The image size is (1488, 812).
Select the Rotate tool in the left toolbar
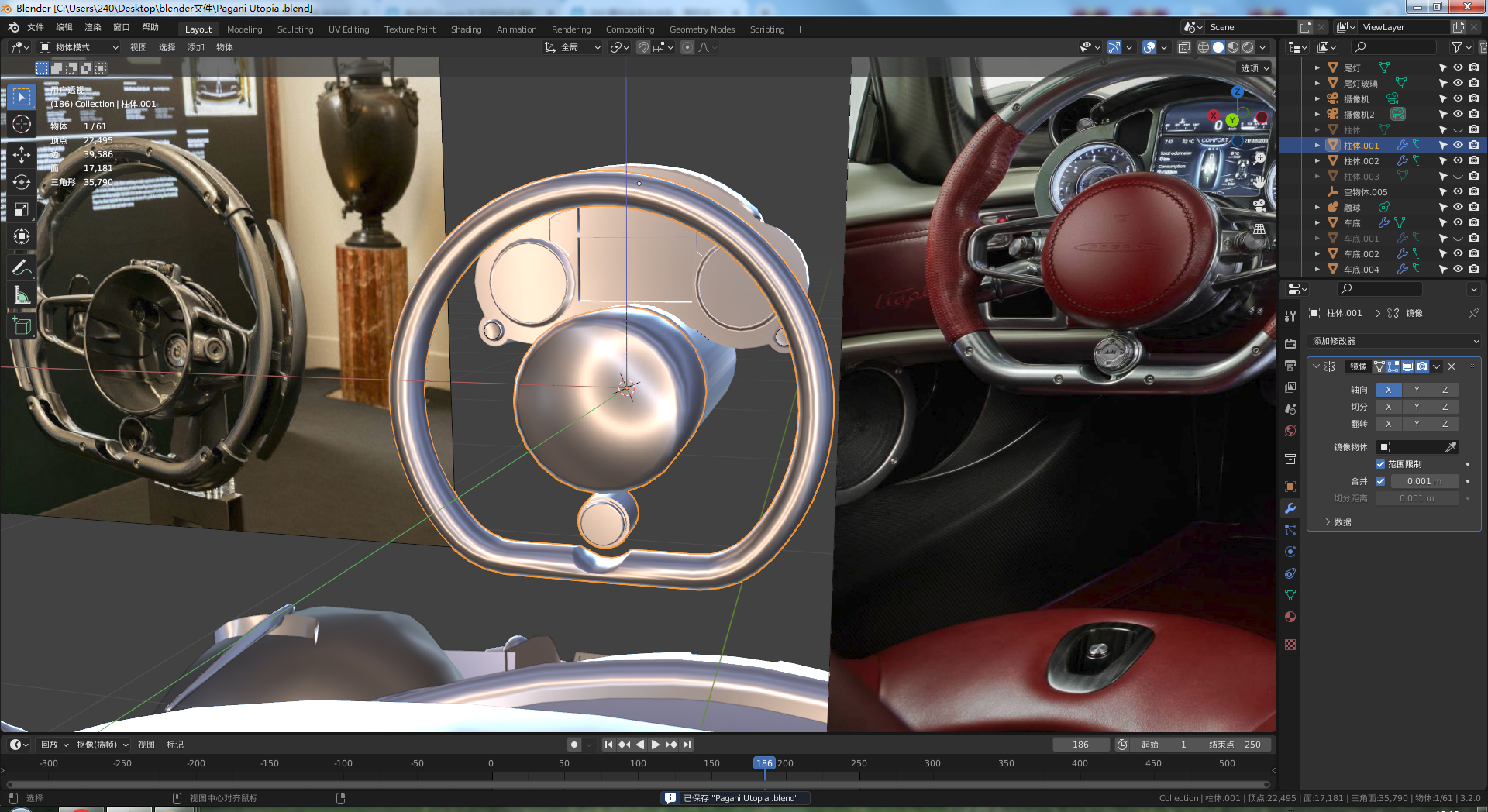(x=22, y=182)
